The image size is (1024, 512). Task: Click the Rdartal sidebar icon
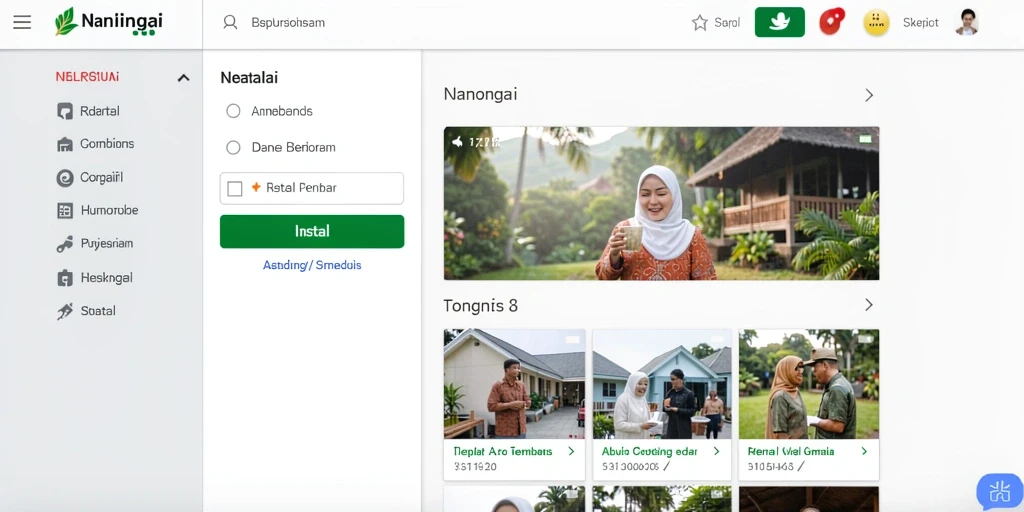[65, 111]
